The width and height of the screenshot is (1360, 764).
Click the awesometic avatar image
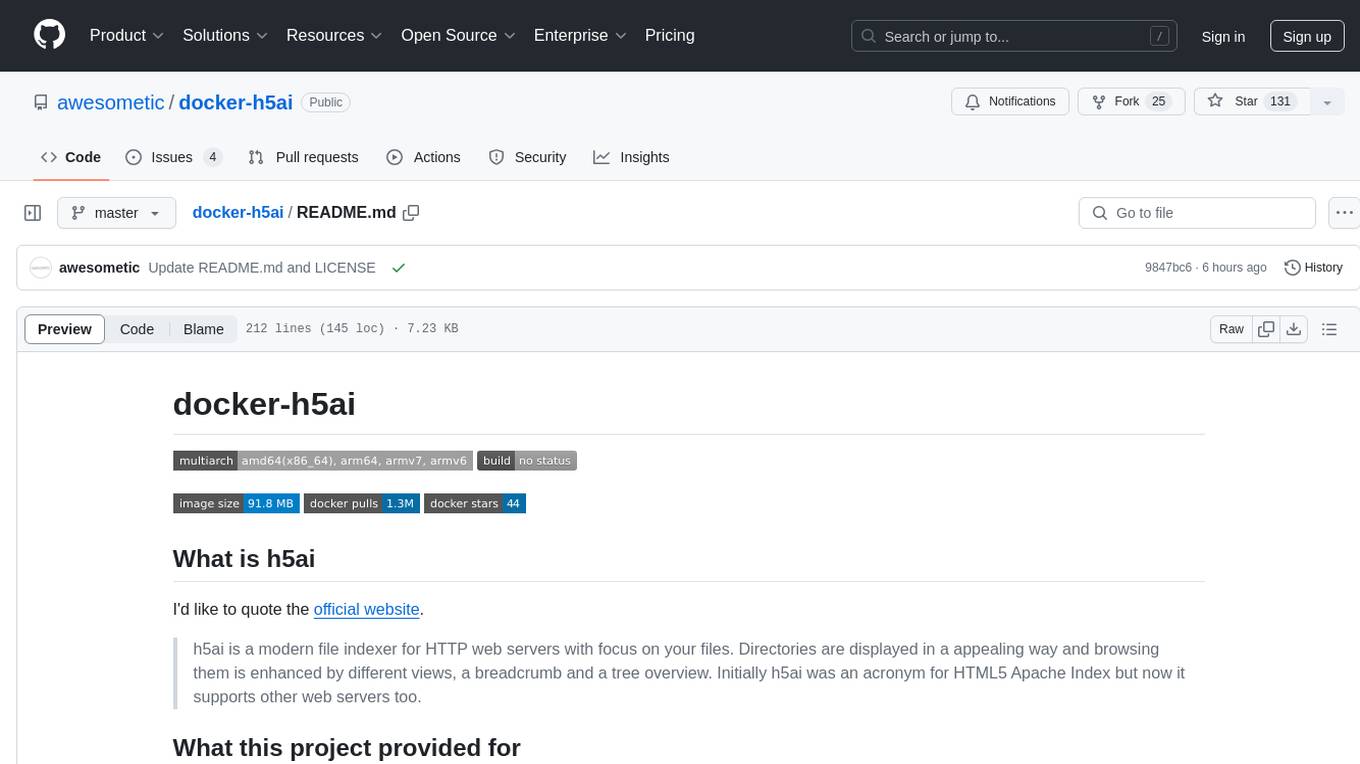tap(40, 268)
